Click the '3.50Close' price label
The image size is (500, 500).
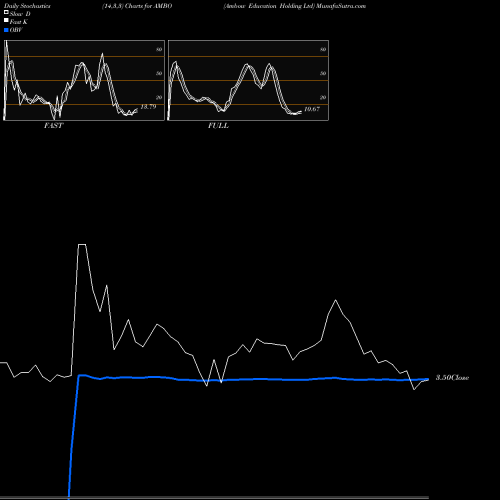pyautogui.click(x=452, y=377)
